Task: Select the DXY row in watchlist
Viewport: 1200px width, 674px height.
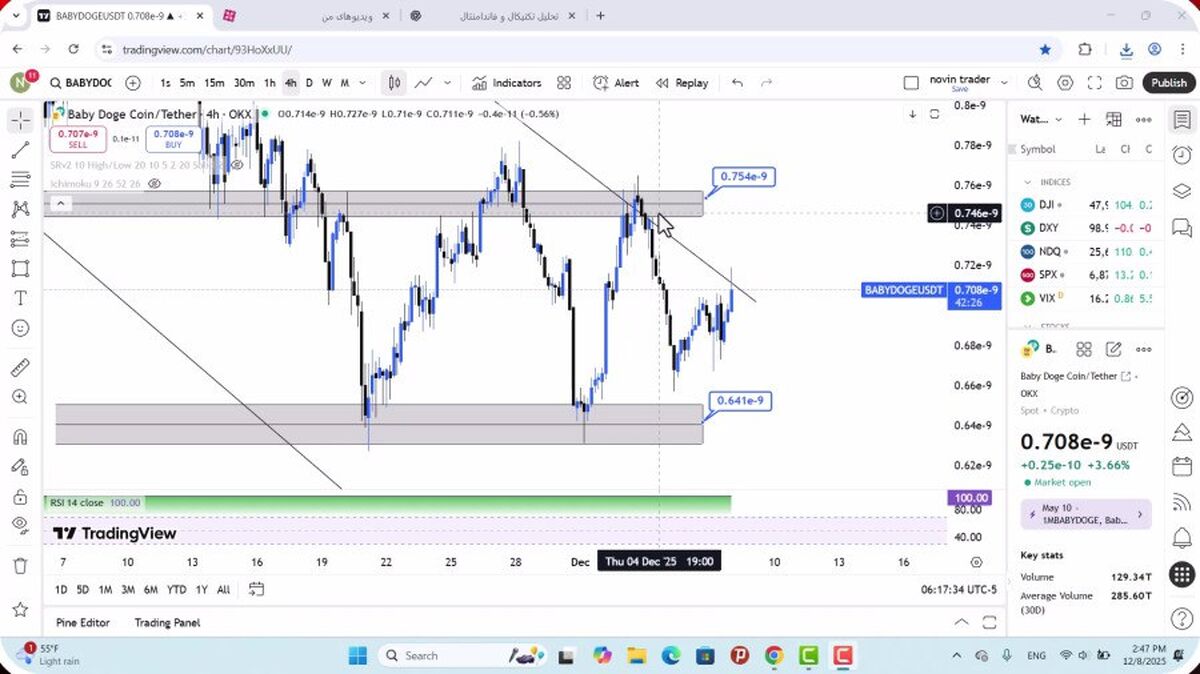Action: point(1087,228)
